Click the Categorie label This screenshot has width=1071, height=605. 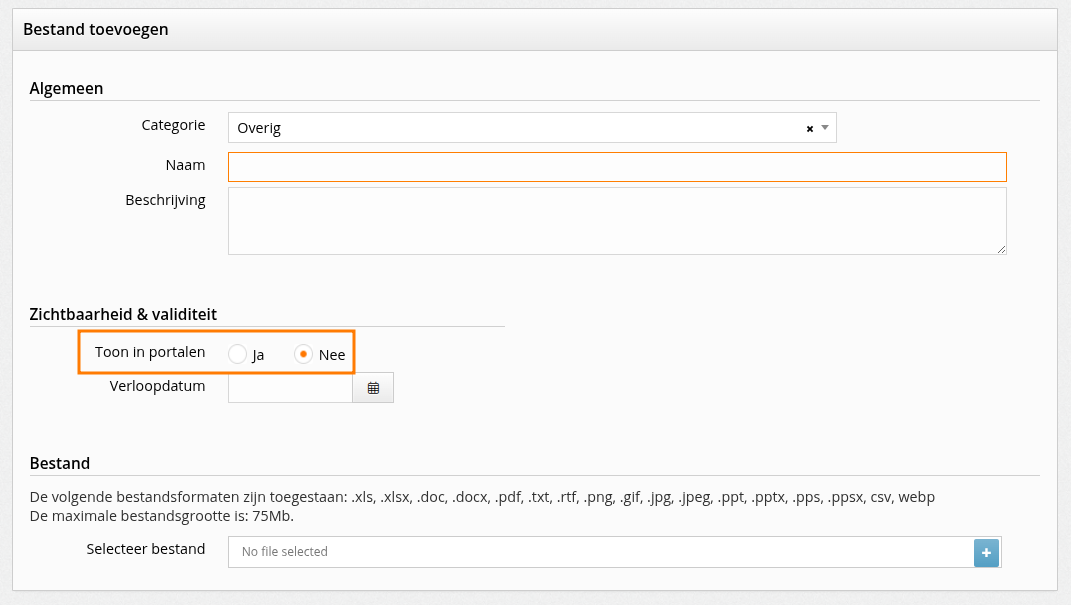click(x=173, y=125)
